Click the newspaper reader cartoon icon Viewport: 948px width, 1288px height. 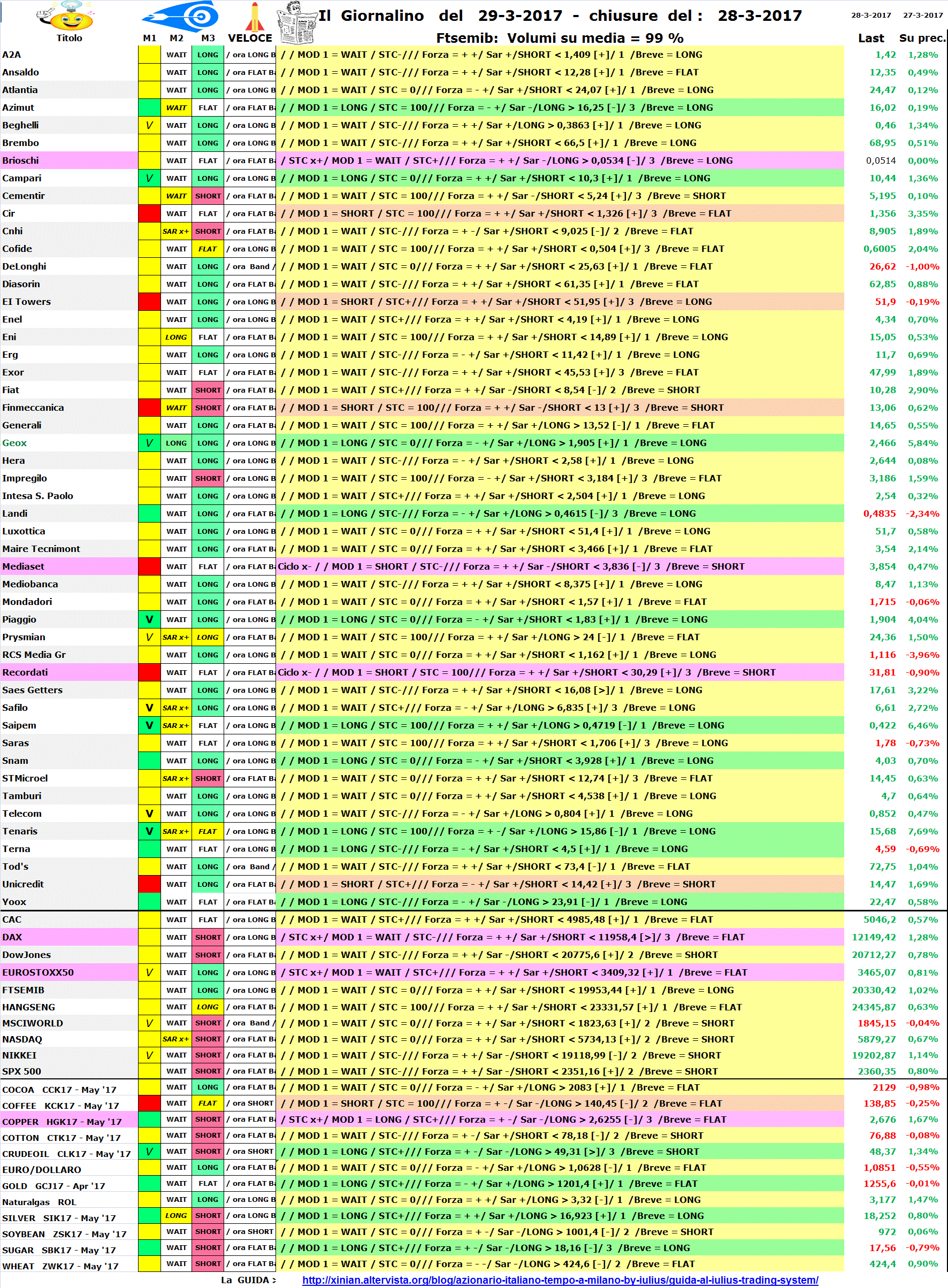[x=297, y=23]
